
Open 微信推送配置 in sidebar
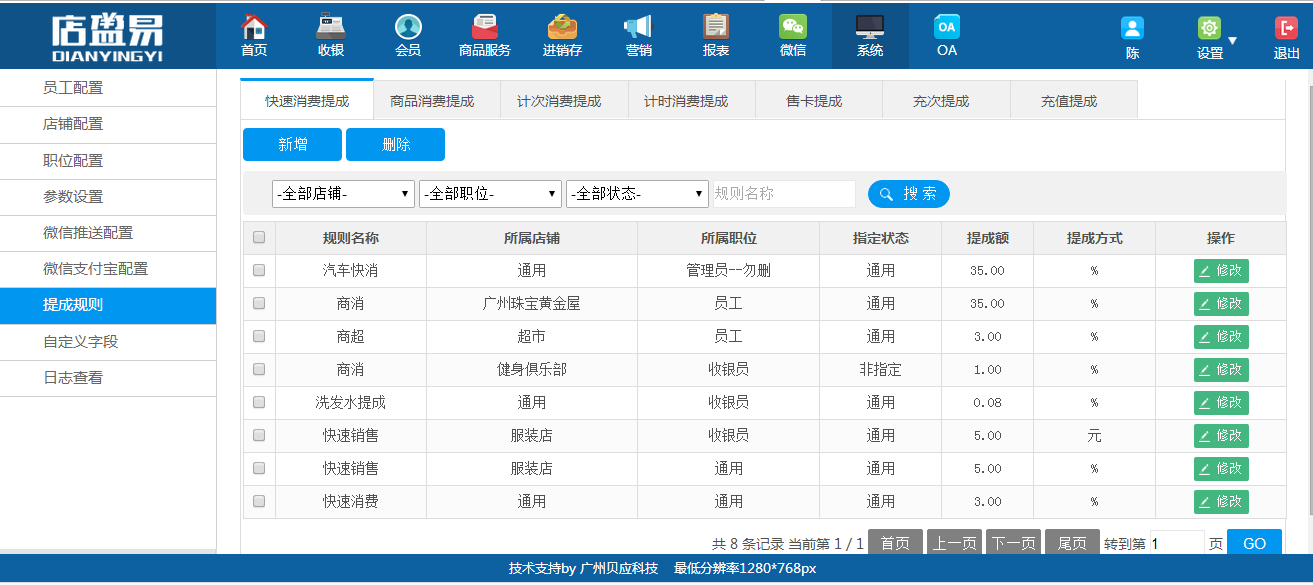coord(108,233)
